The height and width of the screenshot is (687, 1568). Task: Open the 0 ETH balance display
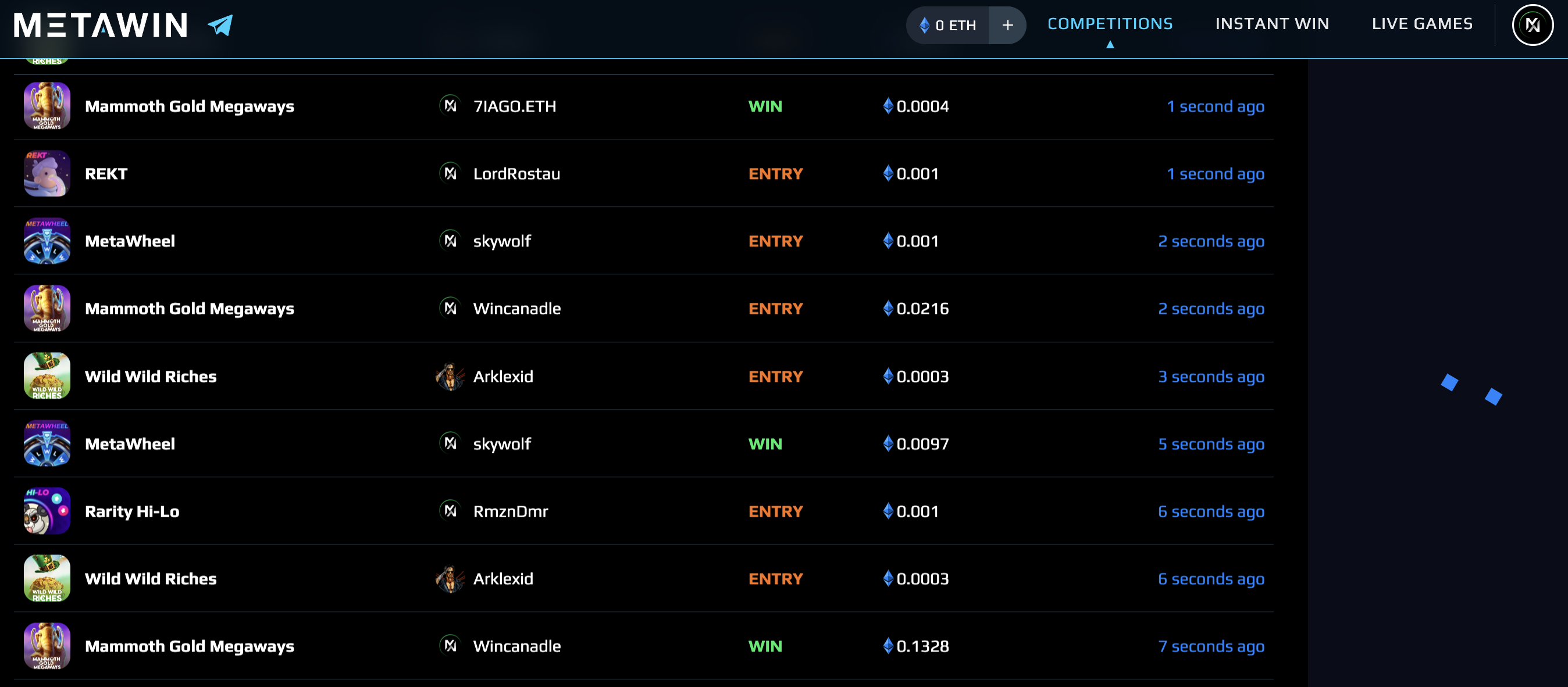949,25
